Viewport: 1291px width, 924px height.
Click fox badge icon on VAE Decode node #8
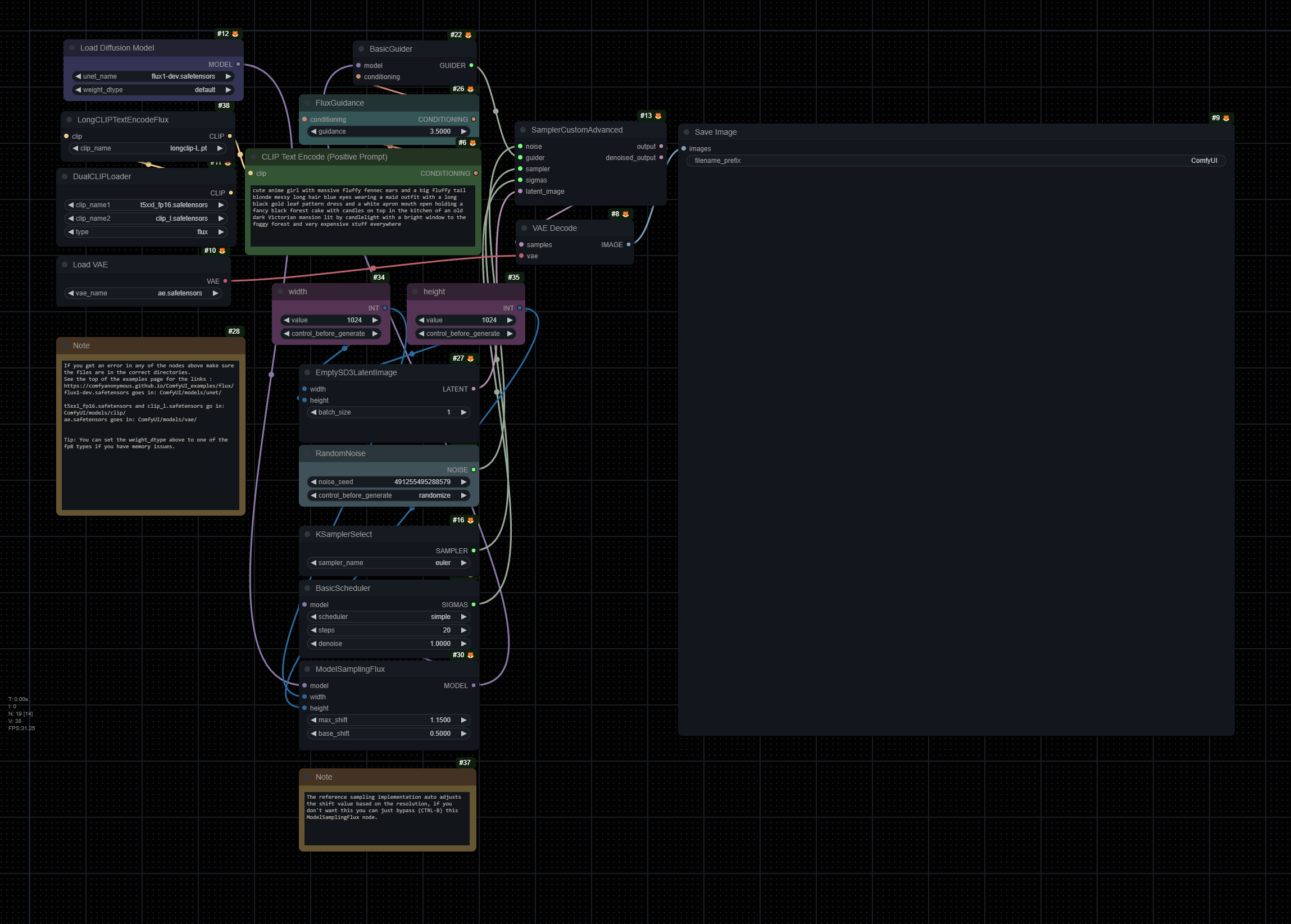(626, 215)
